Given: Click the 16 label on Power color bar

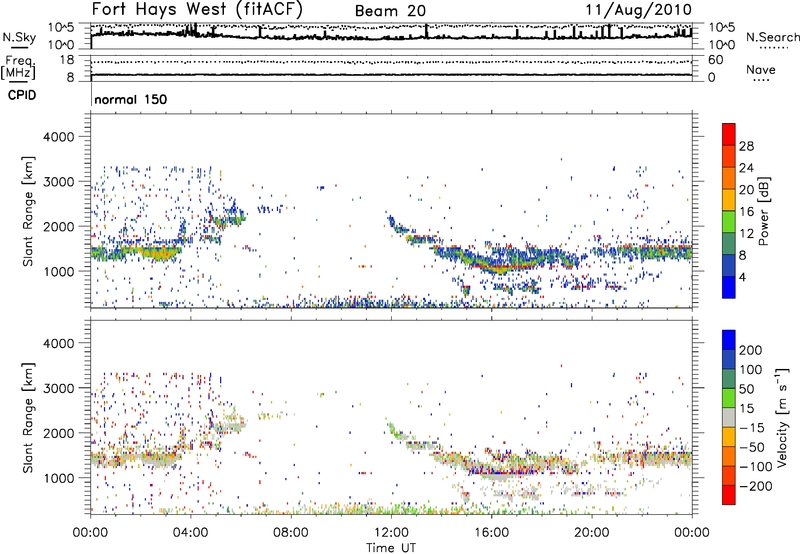Looking at the screenshot, I should pyautogui.click(x=746, y=212).
